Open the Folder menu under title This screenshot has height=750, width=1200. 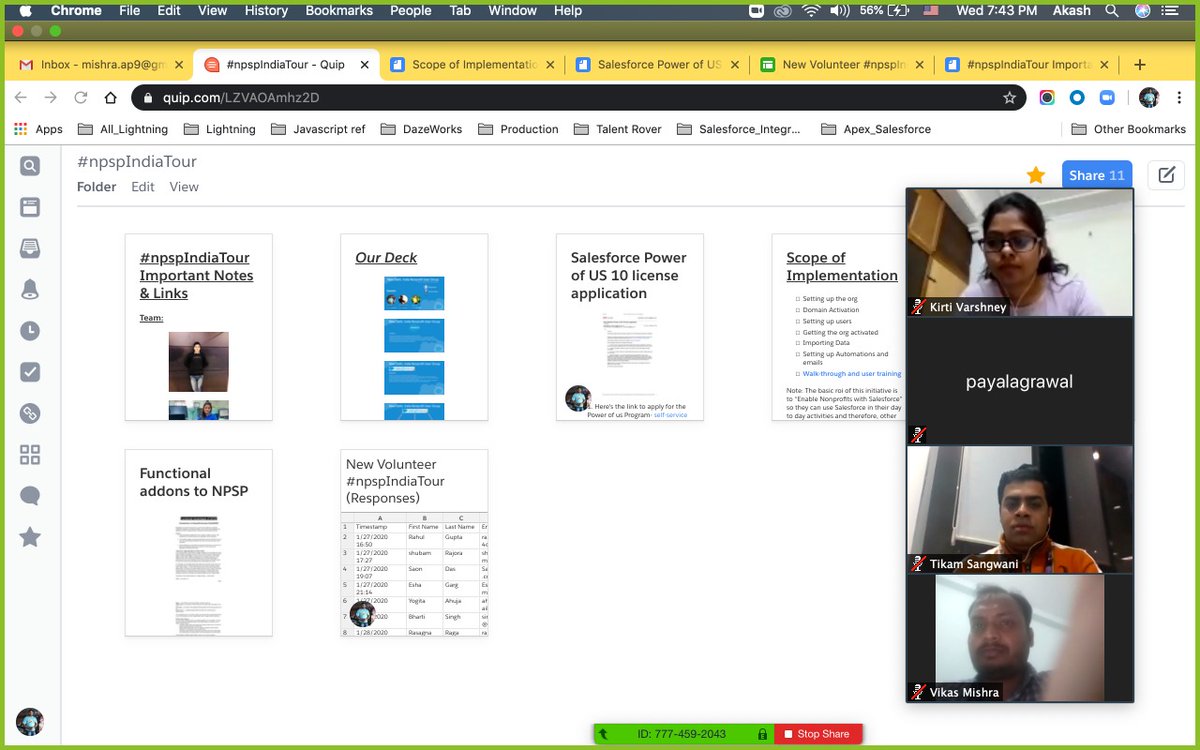tap(97, 187)
